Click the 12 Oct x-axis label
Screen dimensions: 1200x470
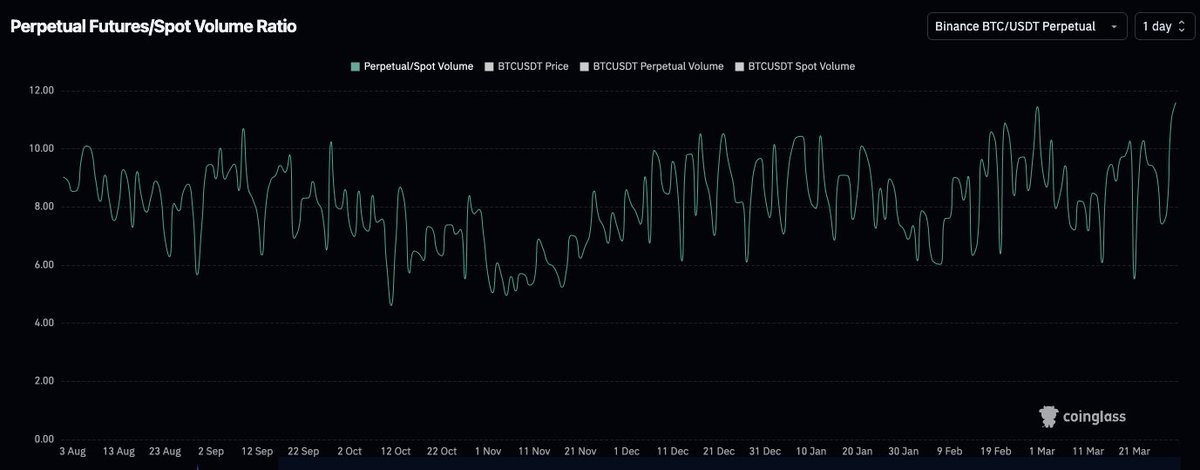(395, 452)
